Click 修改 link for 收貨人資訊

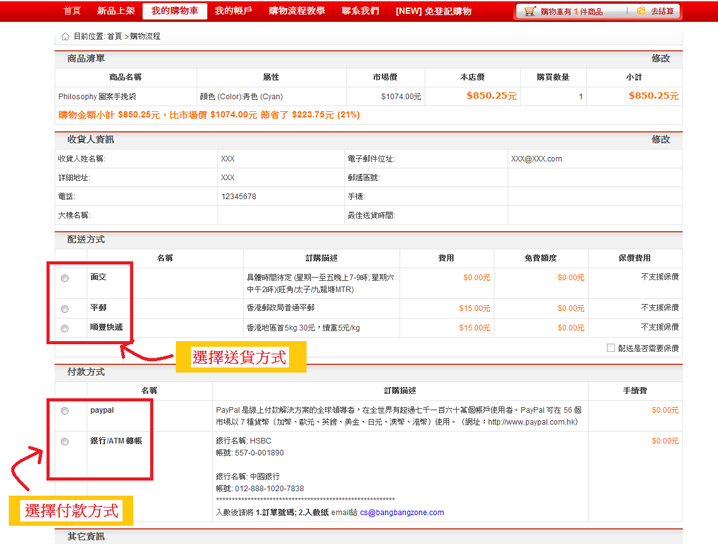(x=660, y=139)
